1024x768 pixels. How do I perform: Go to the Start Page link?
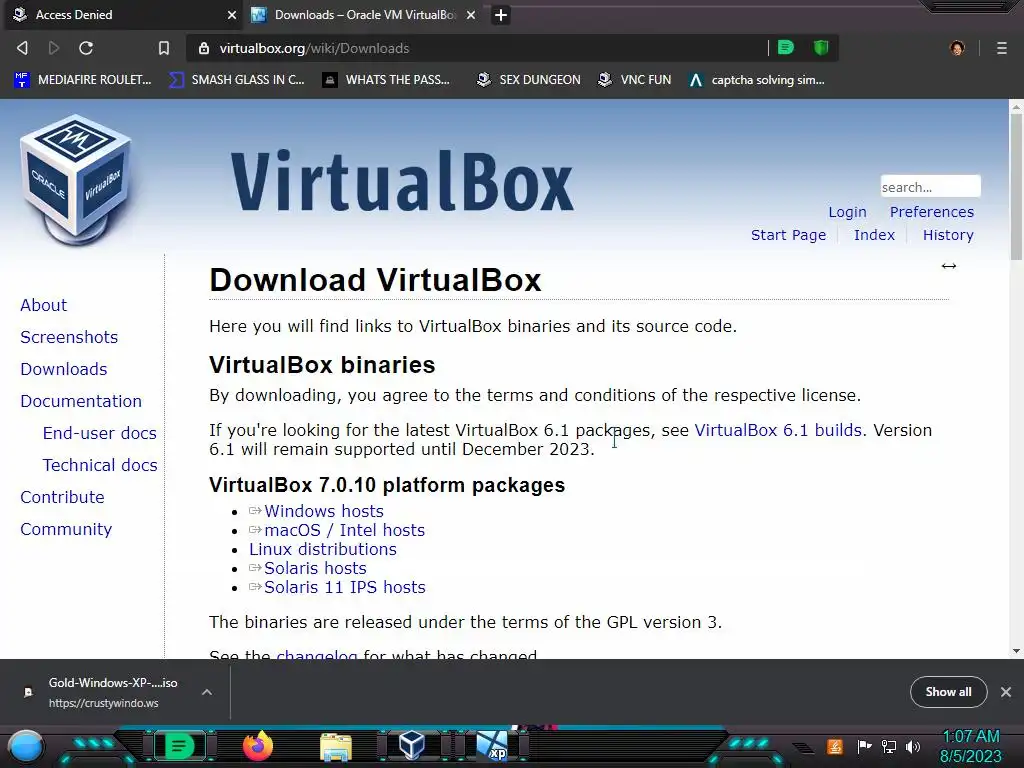click(788, 235)
